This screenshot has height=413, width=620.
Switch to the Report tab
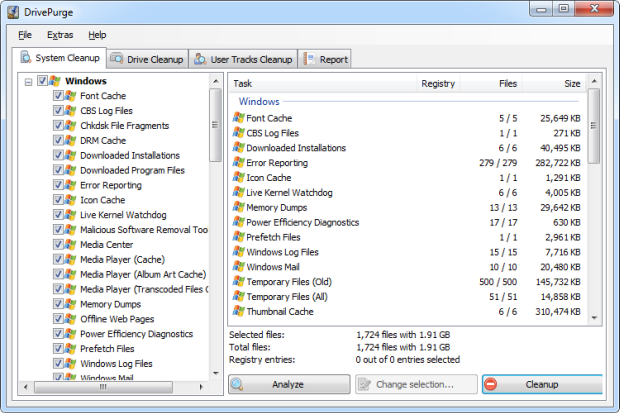(325, 59)
